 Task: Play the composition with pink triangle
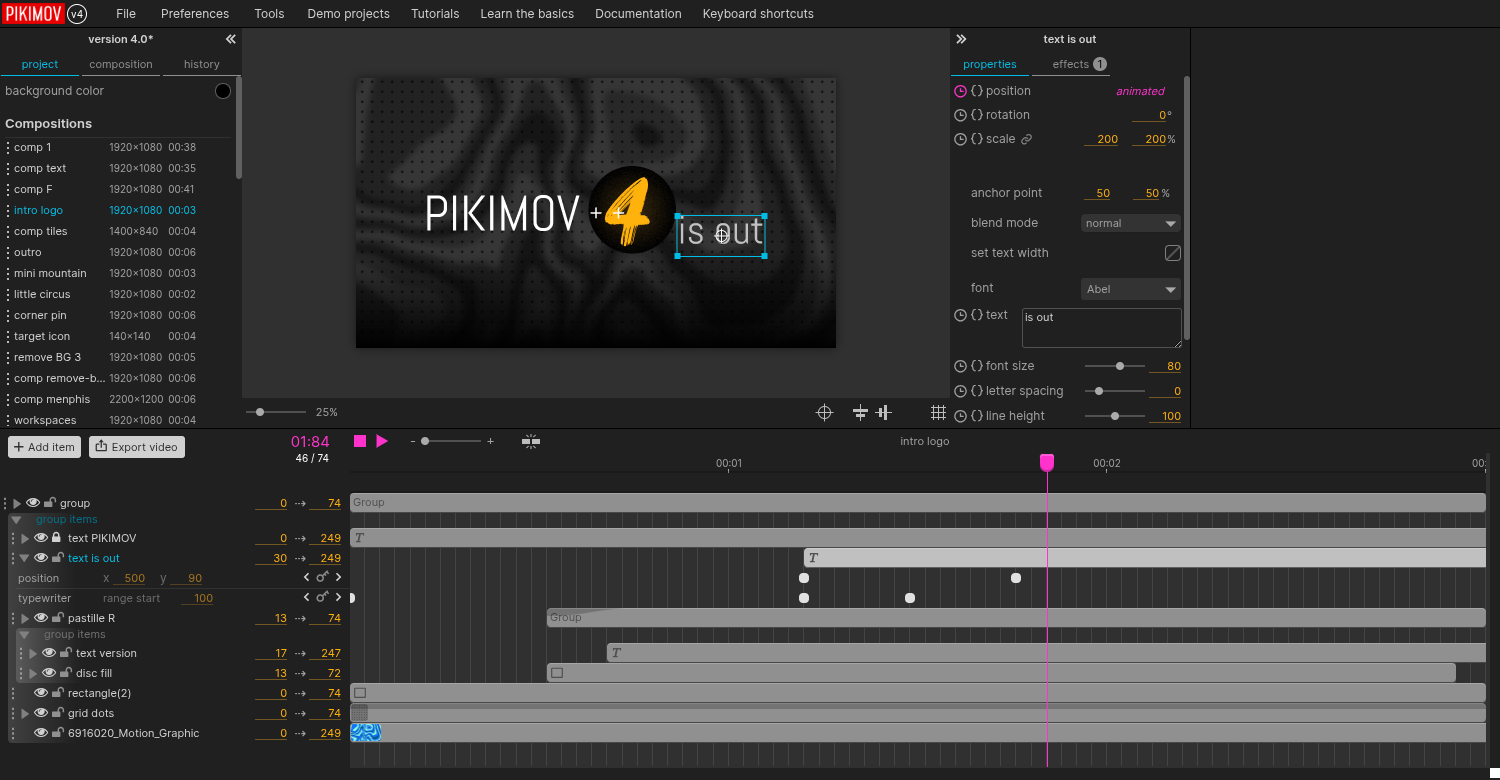point(382,441)
